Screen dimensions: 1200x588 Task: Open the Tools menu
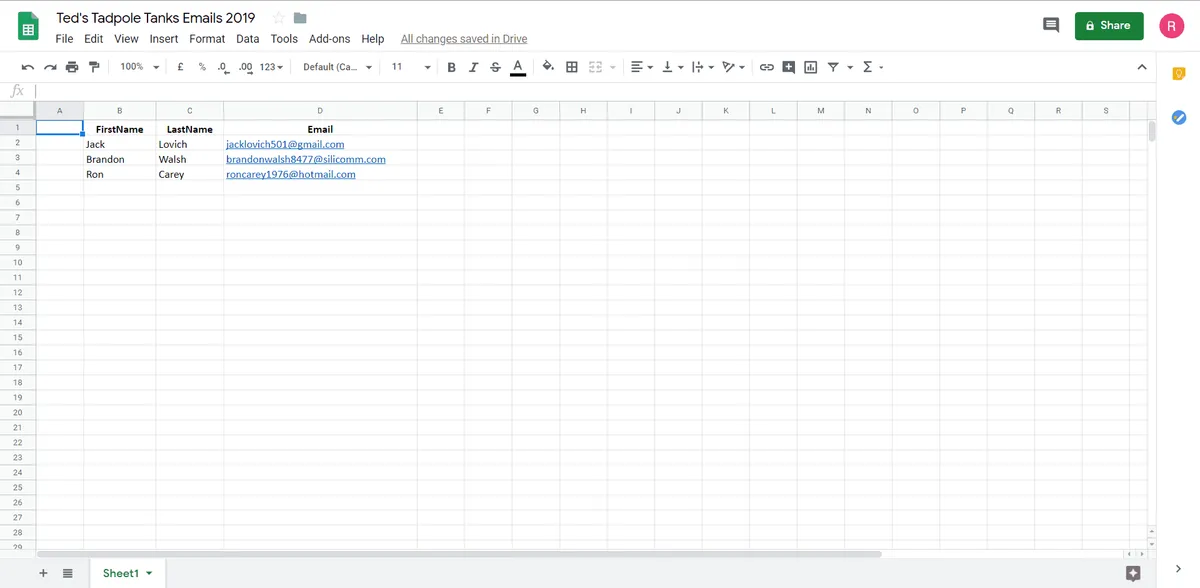click(x=284, y=39)
